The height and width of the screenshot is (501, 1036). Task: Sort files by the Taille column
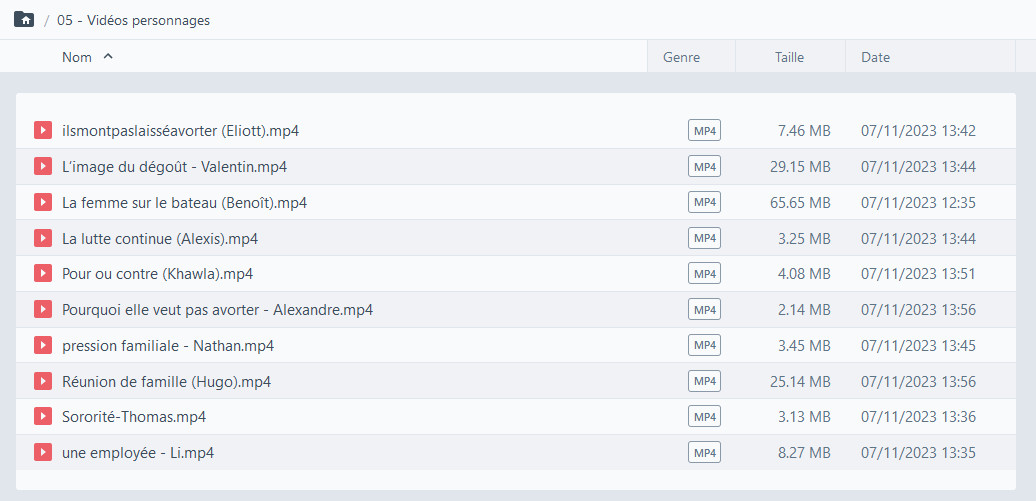point(790,58)
